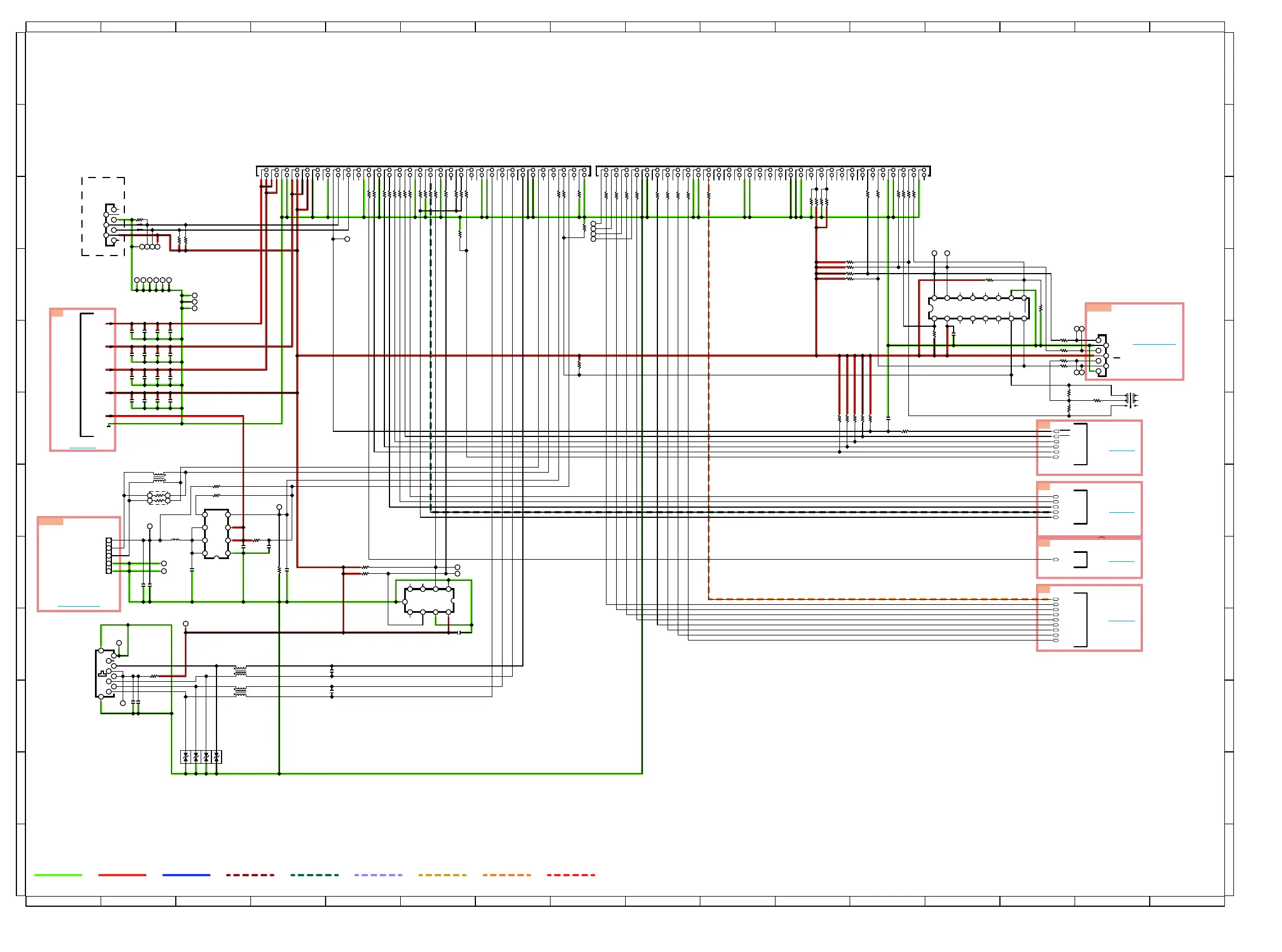Select the right long header connector at top
The width and height of the screenshot is (1282, 952).
coord(763,171)
